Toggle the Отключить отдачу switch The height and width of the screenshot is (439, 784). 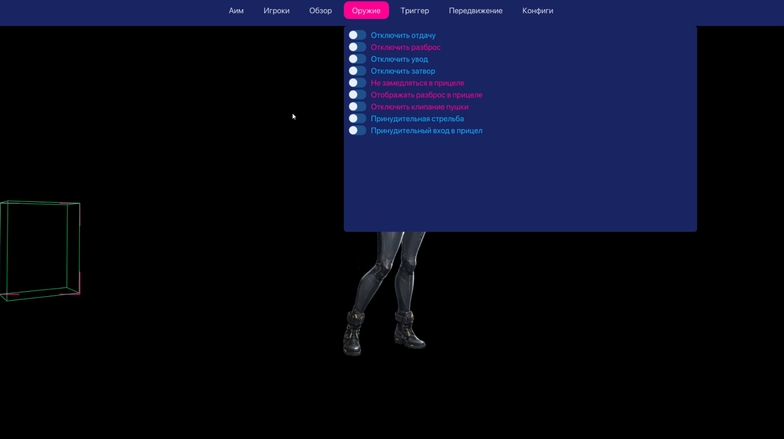(x=357, y=35)
